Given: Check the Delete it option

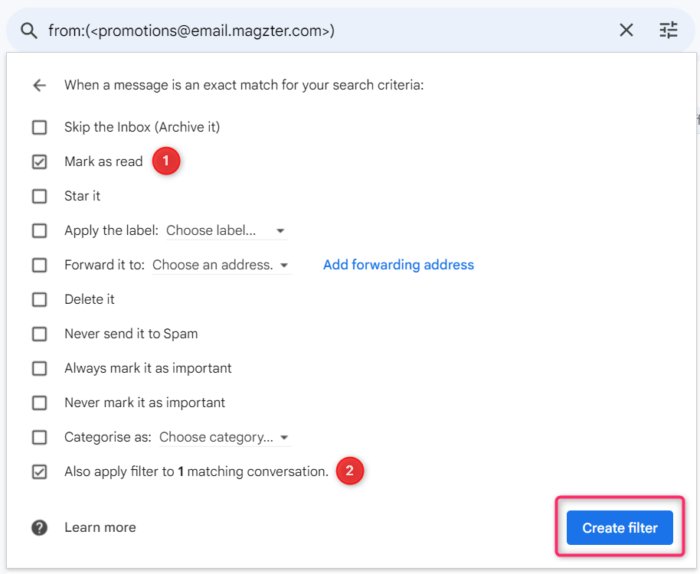Looking at the screenshot, I should [x=39, y=299].
